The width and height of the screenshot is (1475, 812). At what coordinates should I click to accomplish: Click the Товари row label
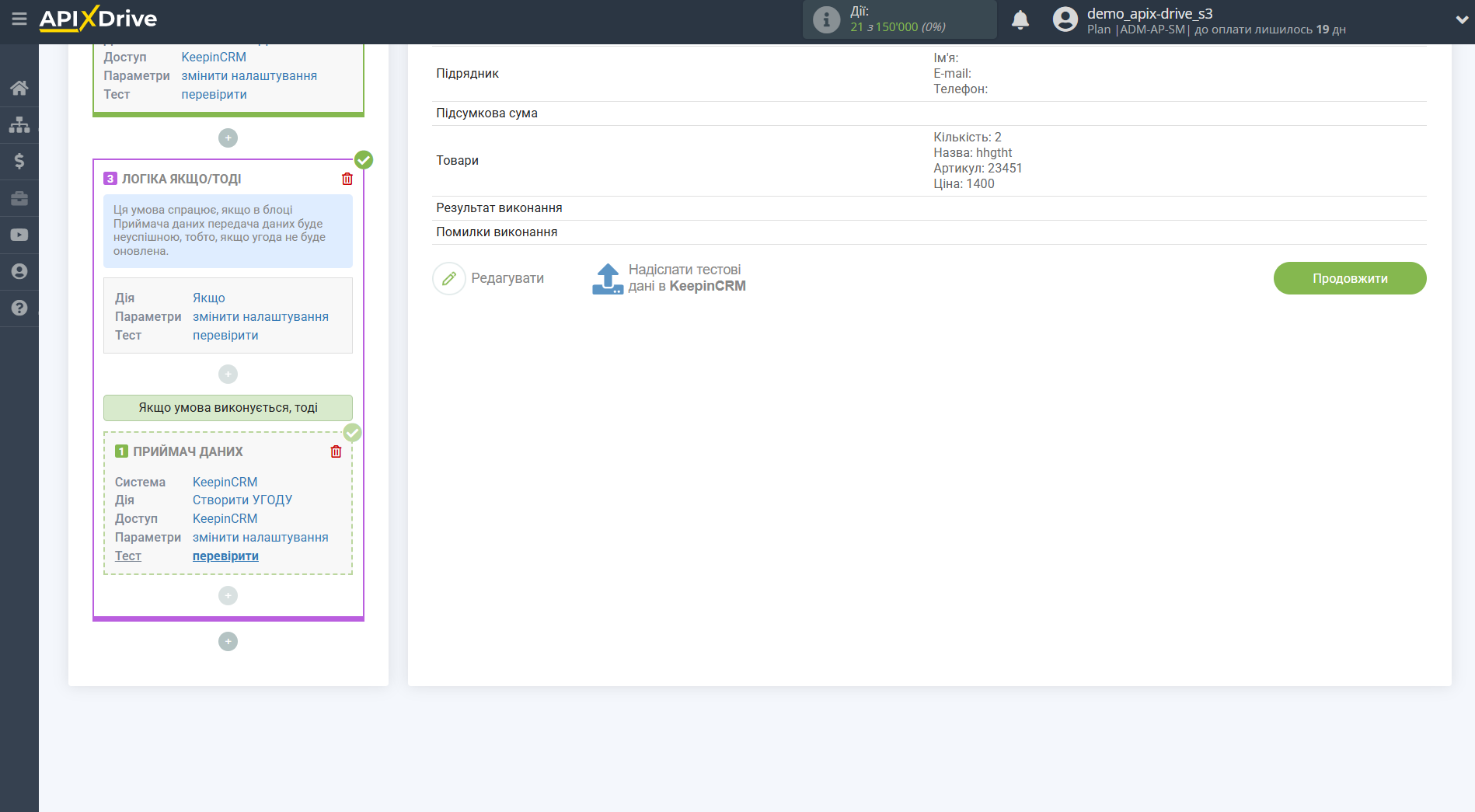[x=458, y=160]
